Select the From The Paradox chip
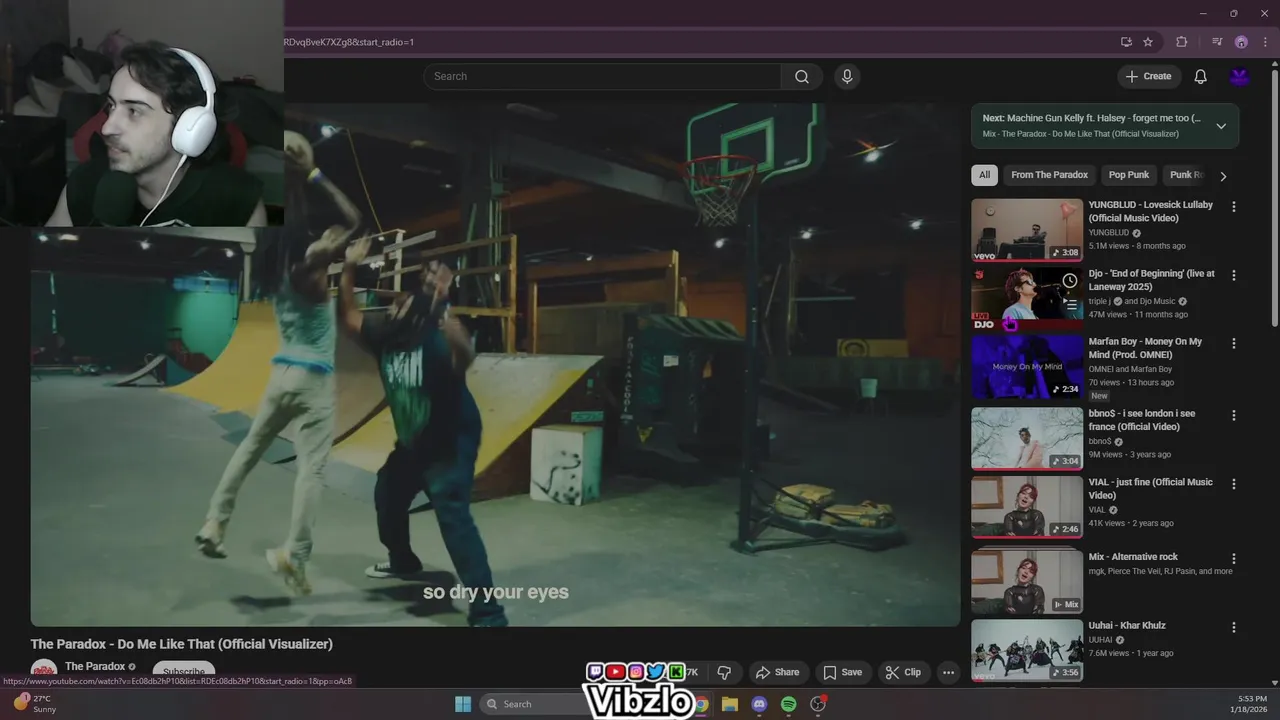This screenshot has height=720, width=1280. [x=1049, y=175]
